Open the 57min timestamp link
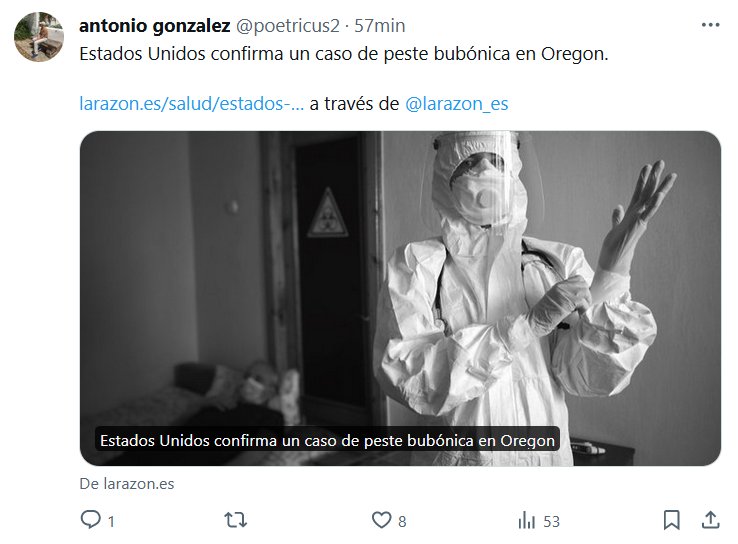 click(x=379, y=26)
